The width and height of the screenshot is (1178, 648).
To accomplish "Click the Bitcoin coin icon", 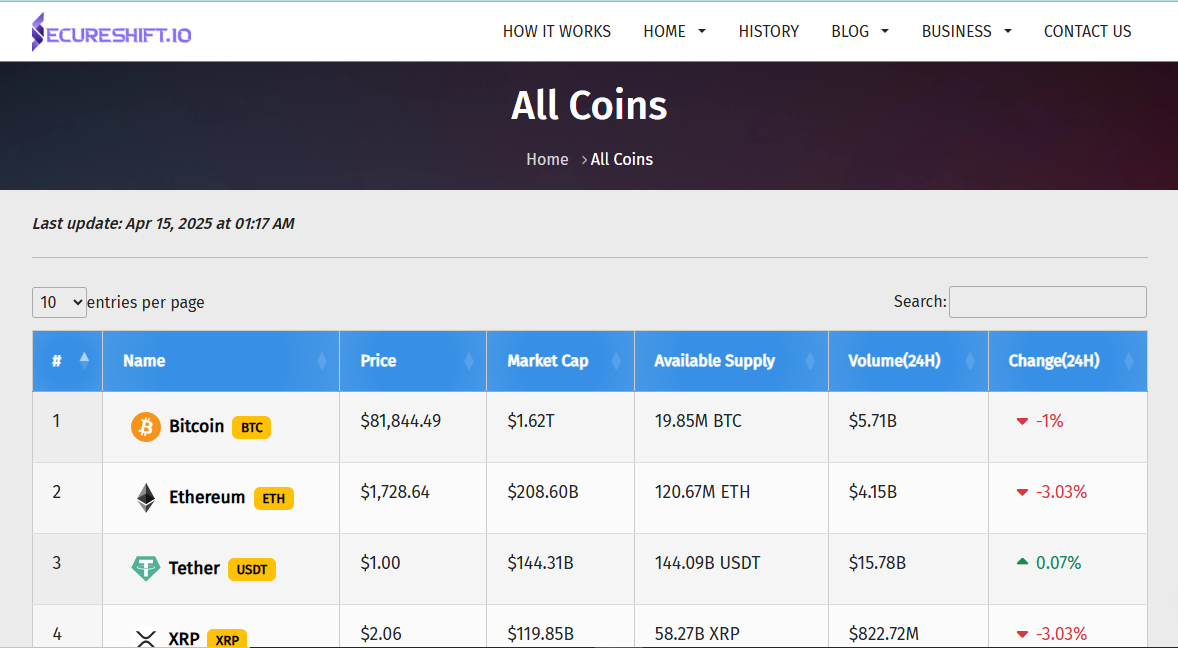I will coord(146,426).
